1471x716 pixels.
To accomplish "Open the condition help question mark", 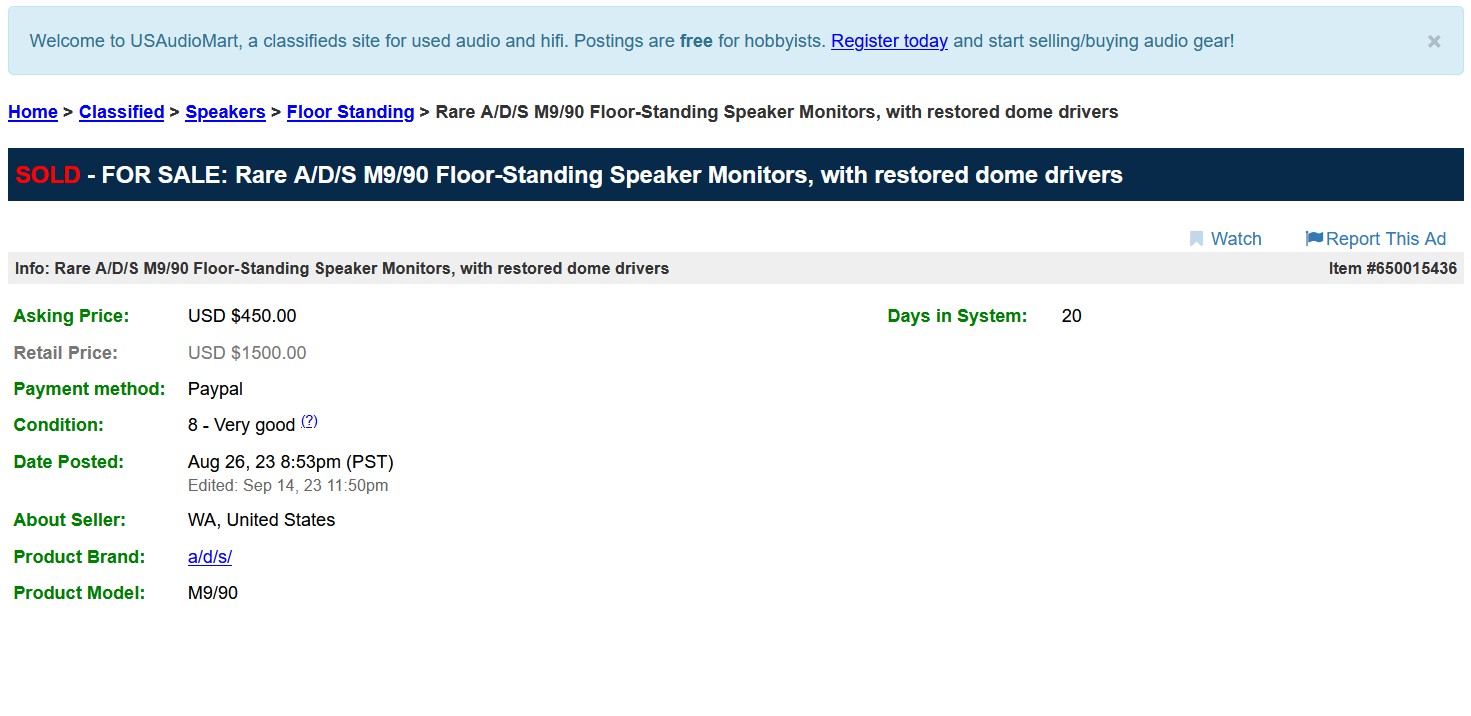I will pos(309,421).
